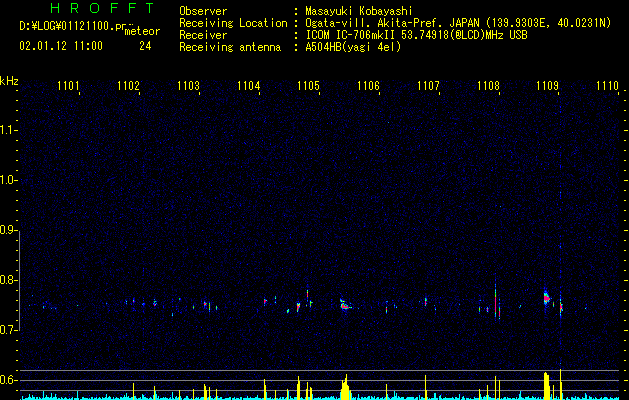Select observer name Masayuki Kobayashi
This screenshot has width=629, height=400.
tap(359, 11)
